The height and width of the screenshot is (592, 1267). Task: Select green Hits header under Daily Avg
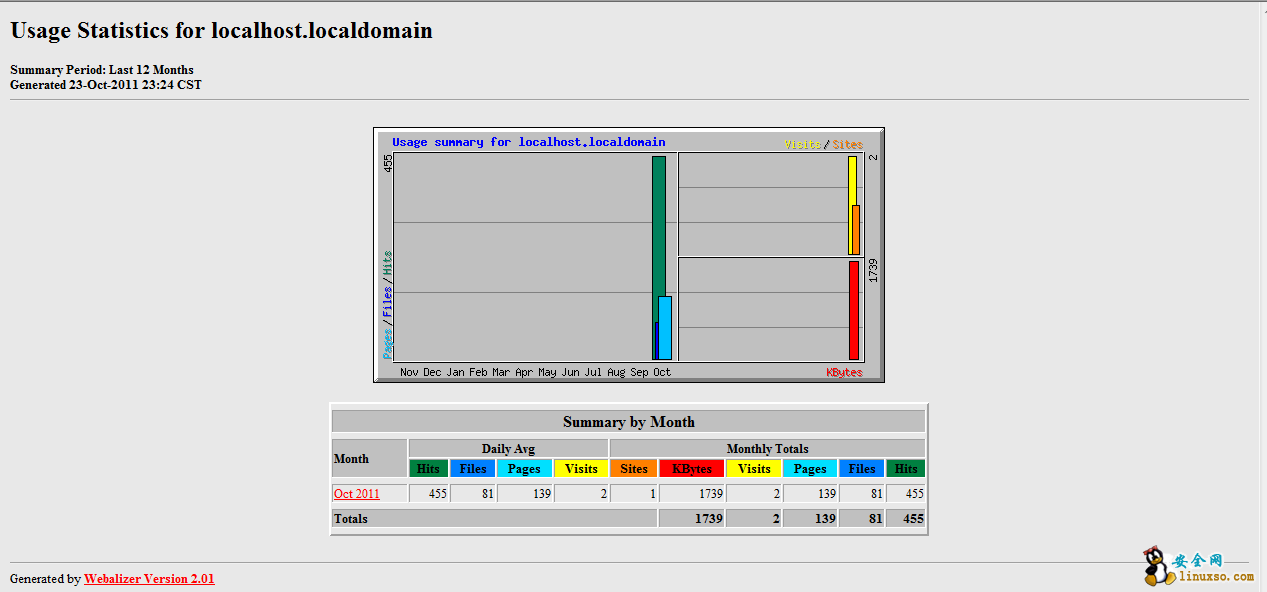click(x=428, y=469)
